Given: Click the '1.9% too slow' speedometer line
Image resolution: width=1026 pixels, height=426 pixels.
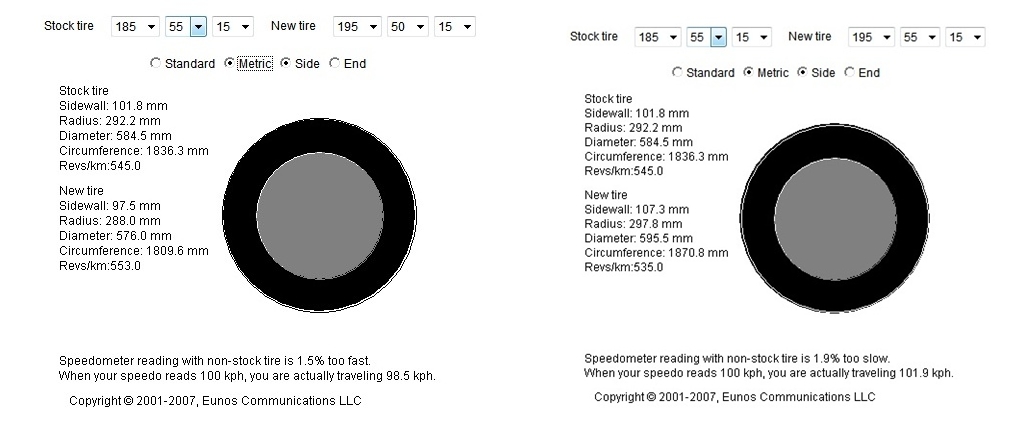Looking at the screenshot, I should point(737,359).
